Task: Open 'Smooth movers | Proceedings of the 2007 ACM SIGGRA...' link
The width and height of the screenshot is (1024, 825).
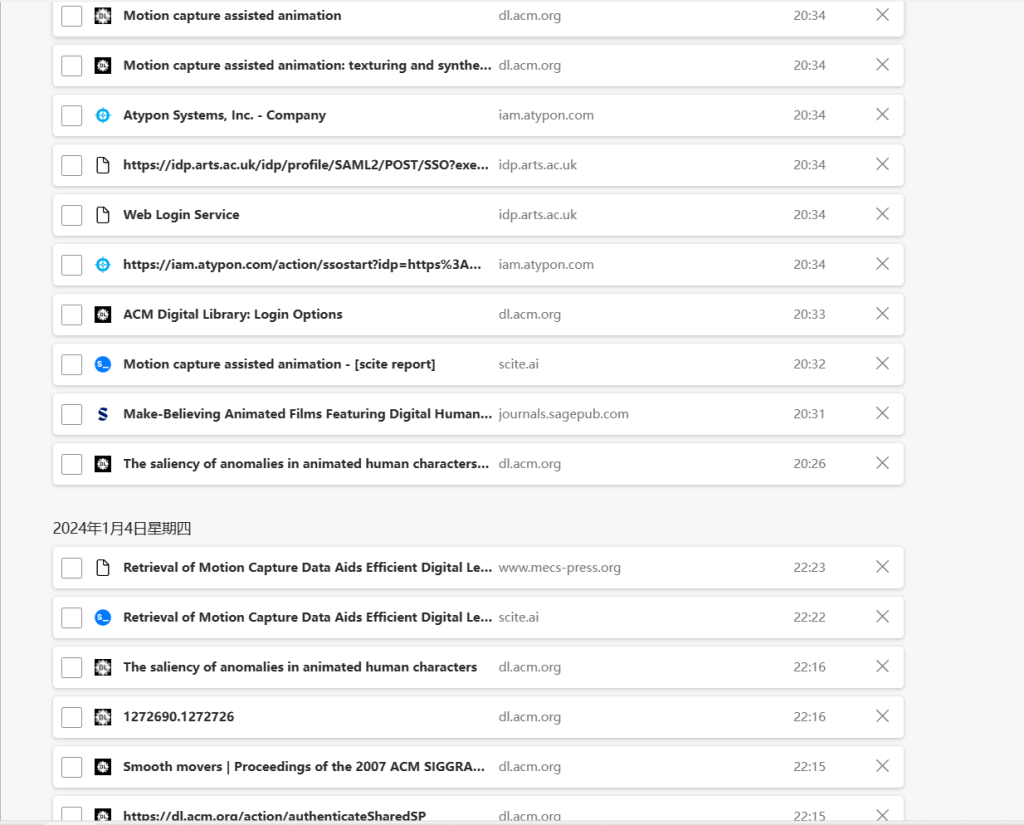Action: coord(304,767)
